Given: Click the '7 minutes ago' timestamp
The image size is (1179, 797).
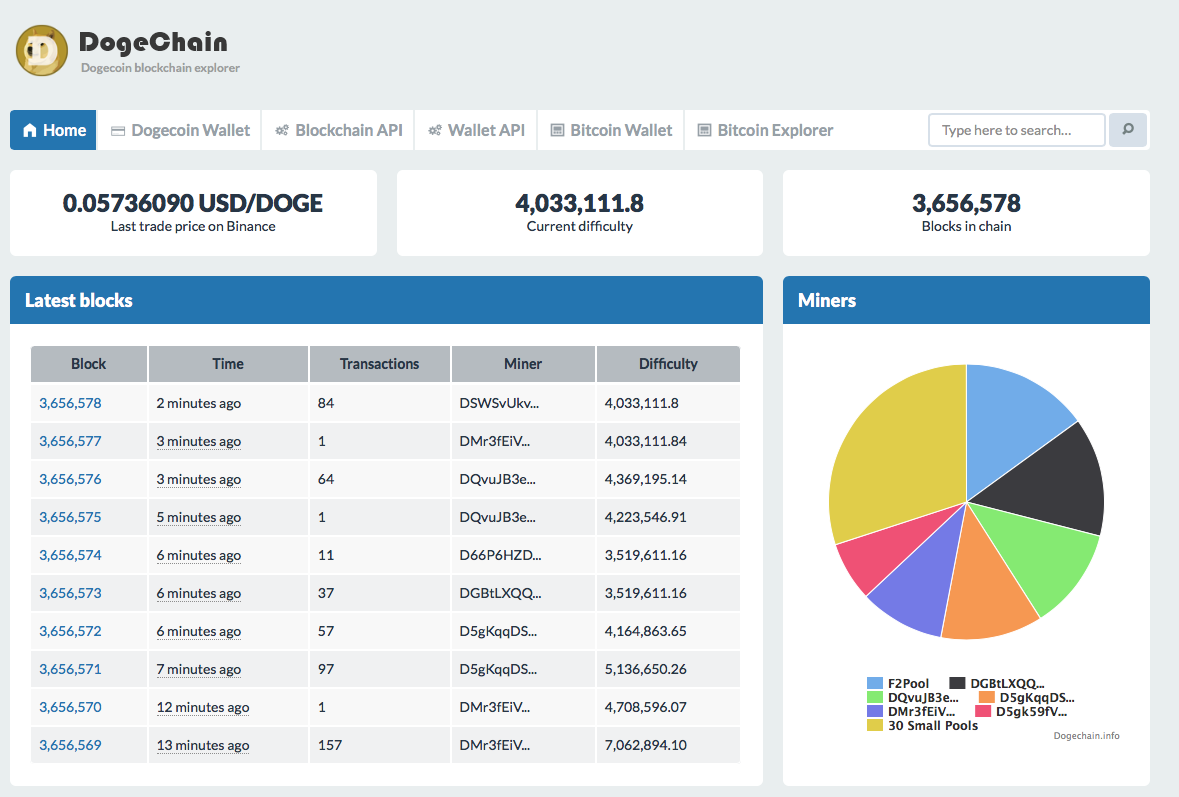Looking at the screenshot, I should pos(199,669).
